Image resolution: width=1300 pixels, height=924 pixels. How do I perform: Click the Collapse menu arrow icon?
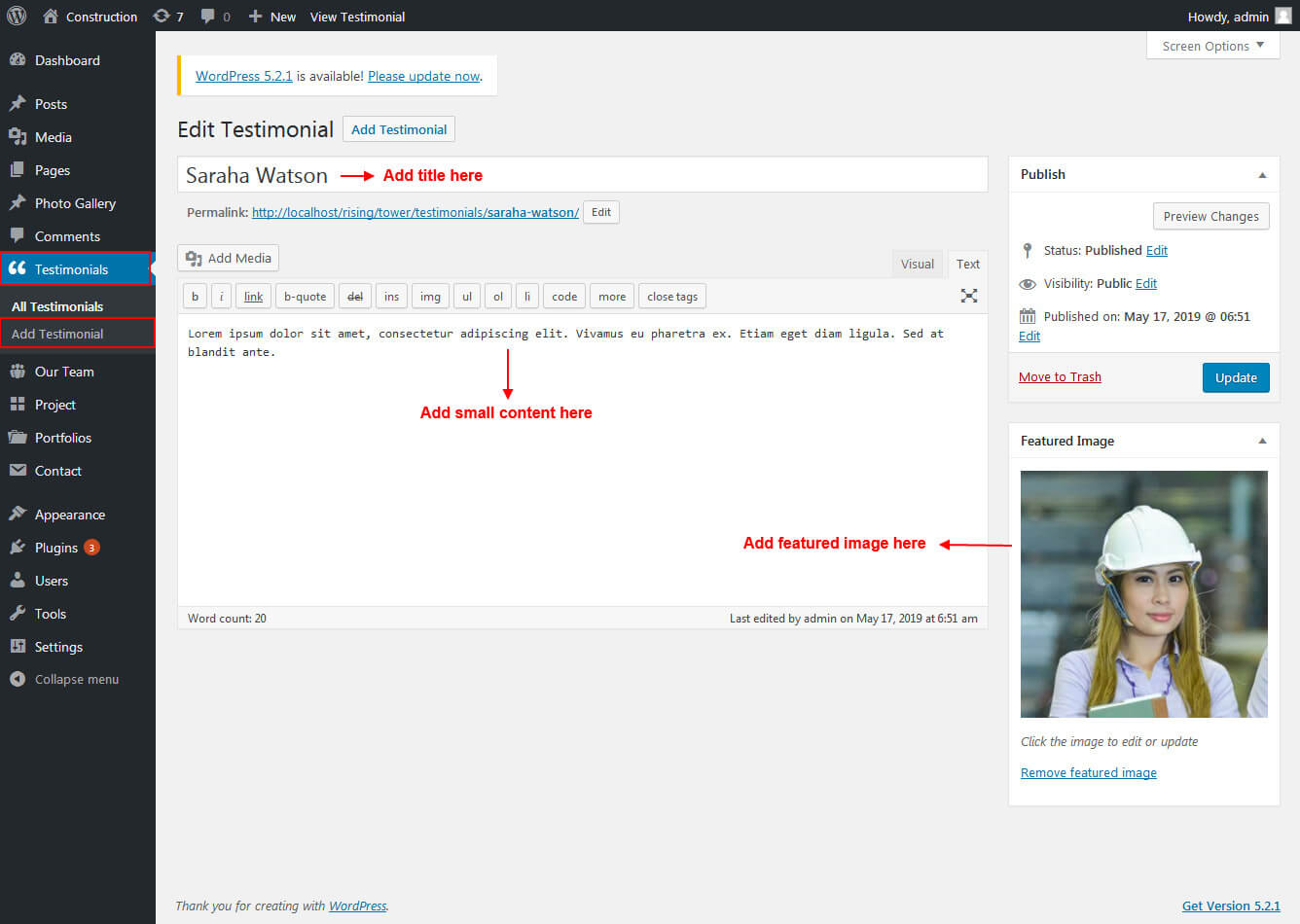pyautogui.click(x=18, y=679)
